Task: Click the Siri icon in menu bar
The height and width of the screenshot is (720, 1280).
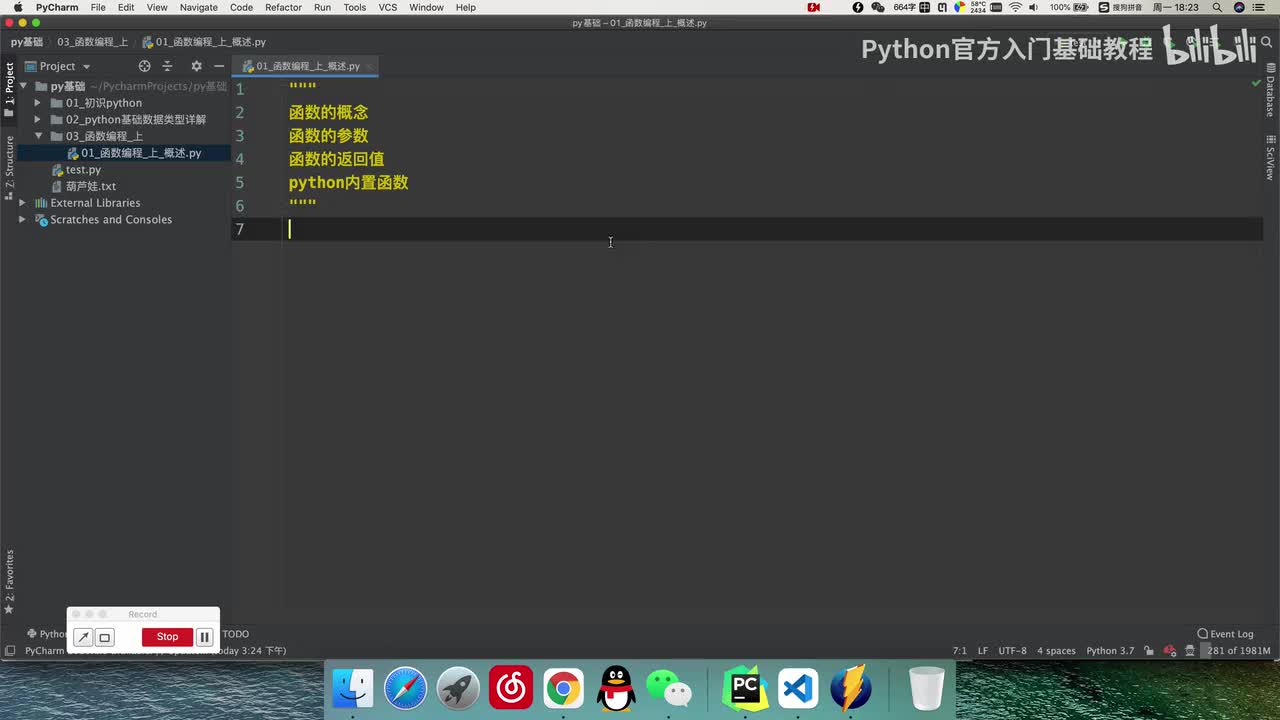Action: [x=1239, y=7]
